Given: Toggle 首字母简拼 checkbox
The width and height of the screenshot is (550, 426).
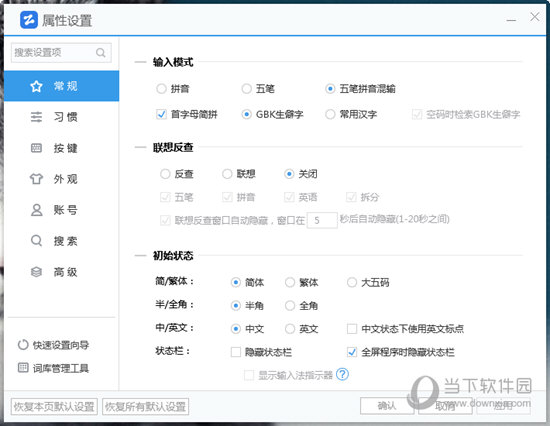Looking at the screenshot, I should (x=161, y=114).
